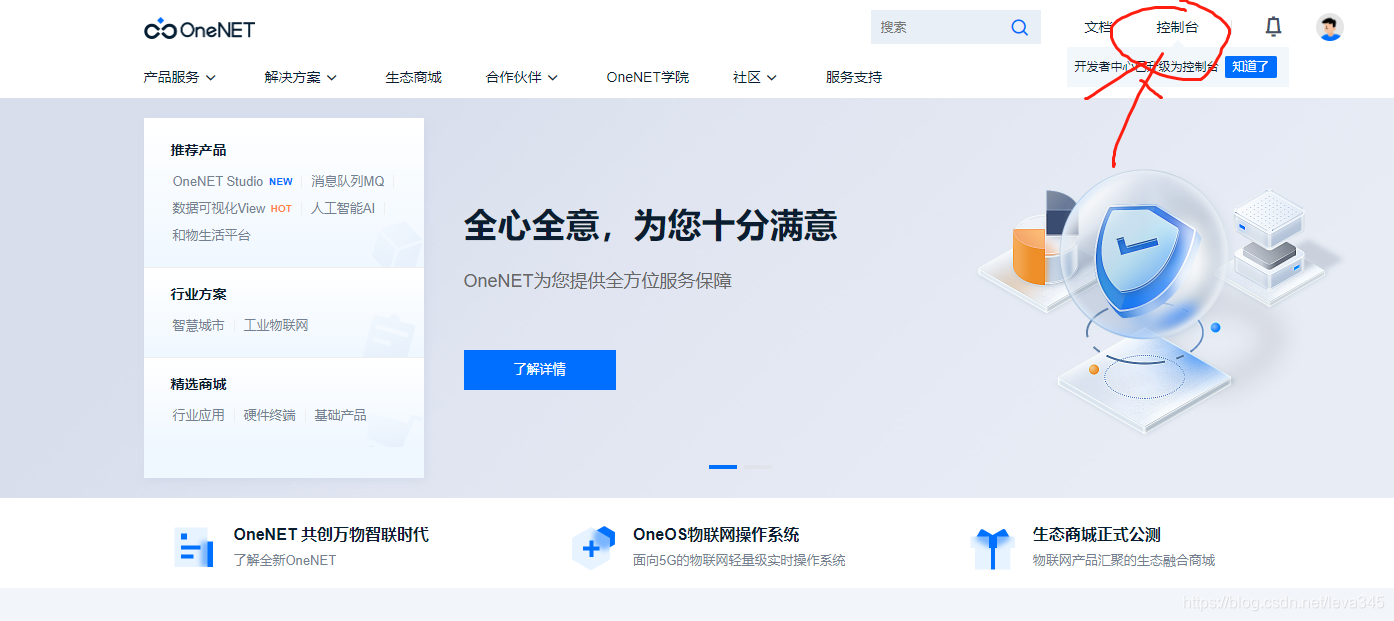Open the OneNET学院 menu item

coord(647,77)
